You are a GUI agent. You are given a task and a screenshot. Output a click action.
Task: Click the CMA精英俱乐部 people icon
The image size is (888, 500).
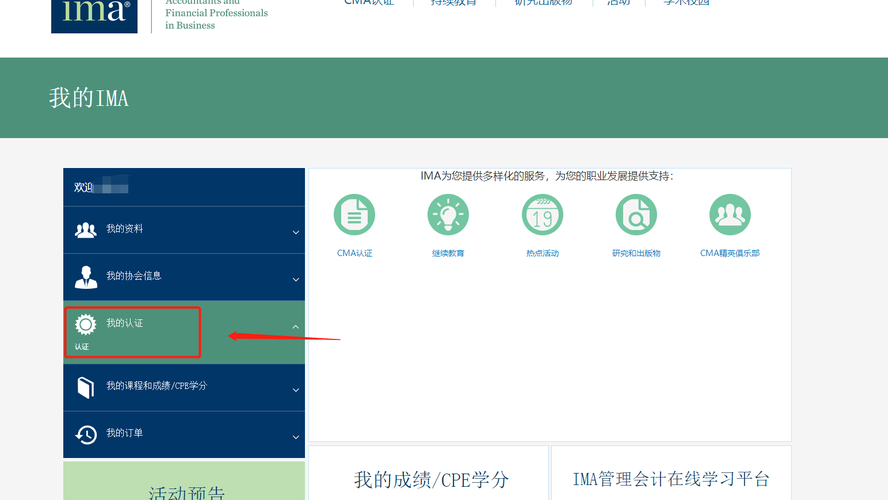(730, 215)
